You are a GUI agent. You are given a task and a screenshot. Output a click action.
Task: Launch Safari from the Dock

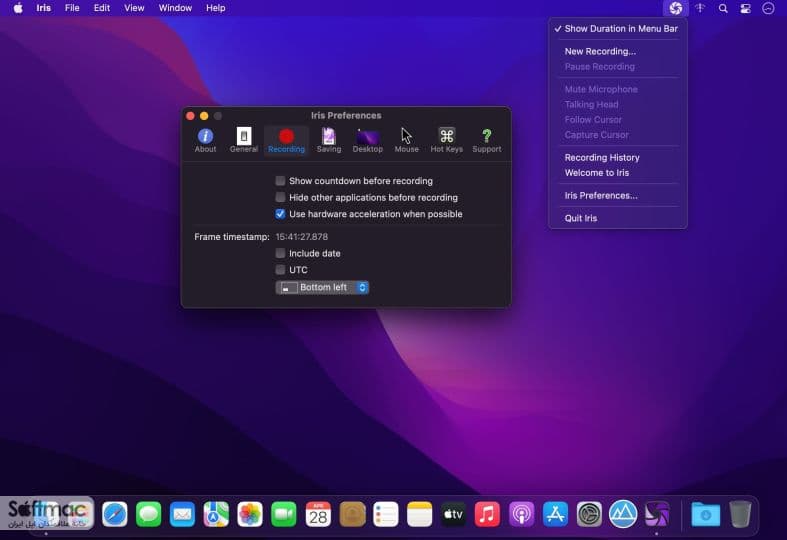tap(114, 514)
